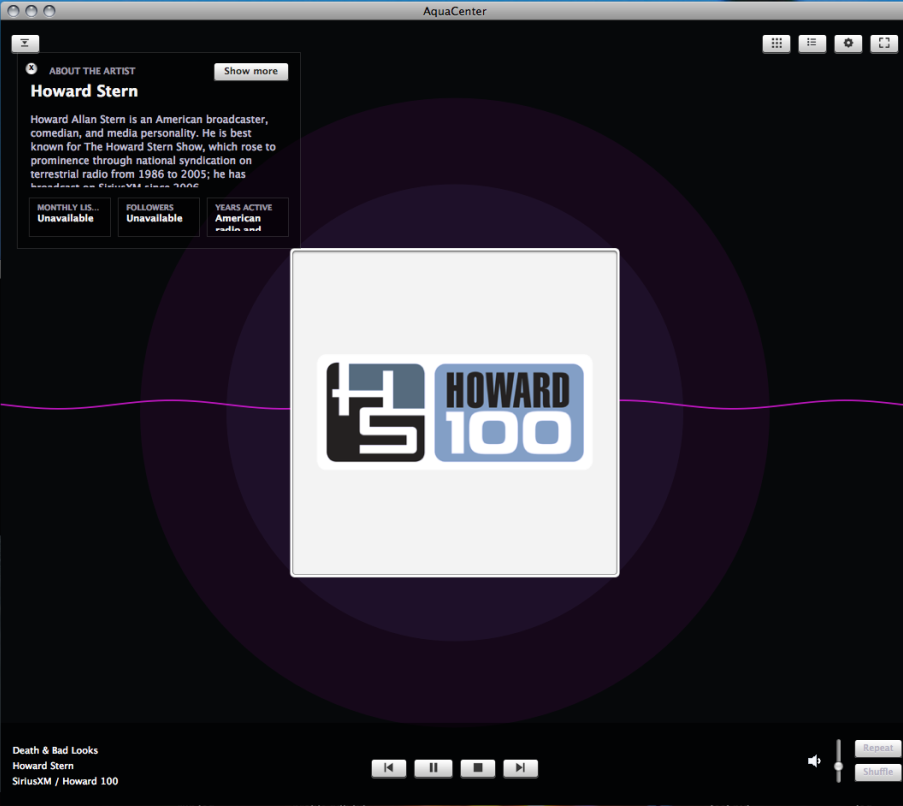Click the Howard Stern artist name at the bottom
903x806 pixels.
tap(43, 766)
